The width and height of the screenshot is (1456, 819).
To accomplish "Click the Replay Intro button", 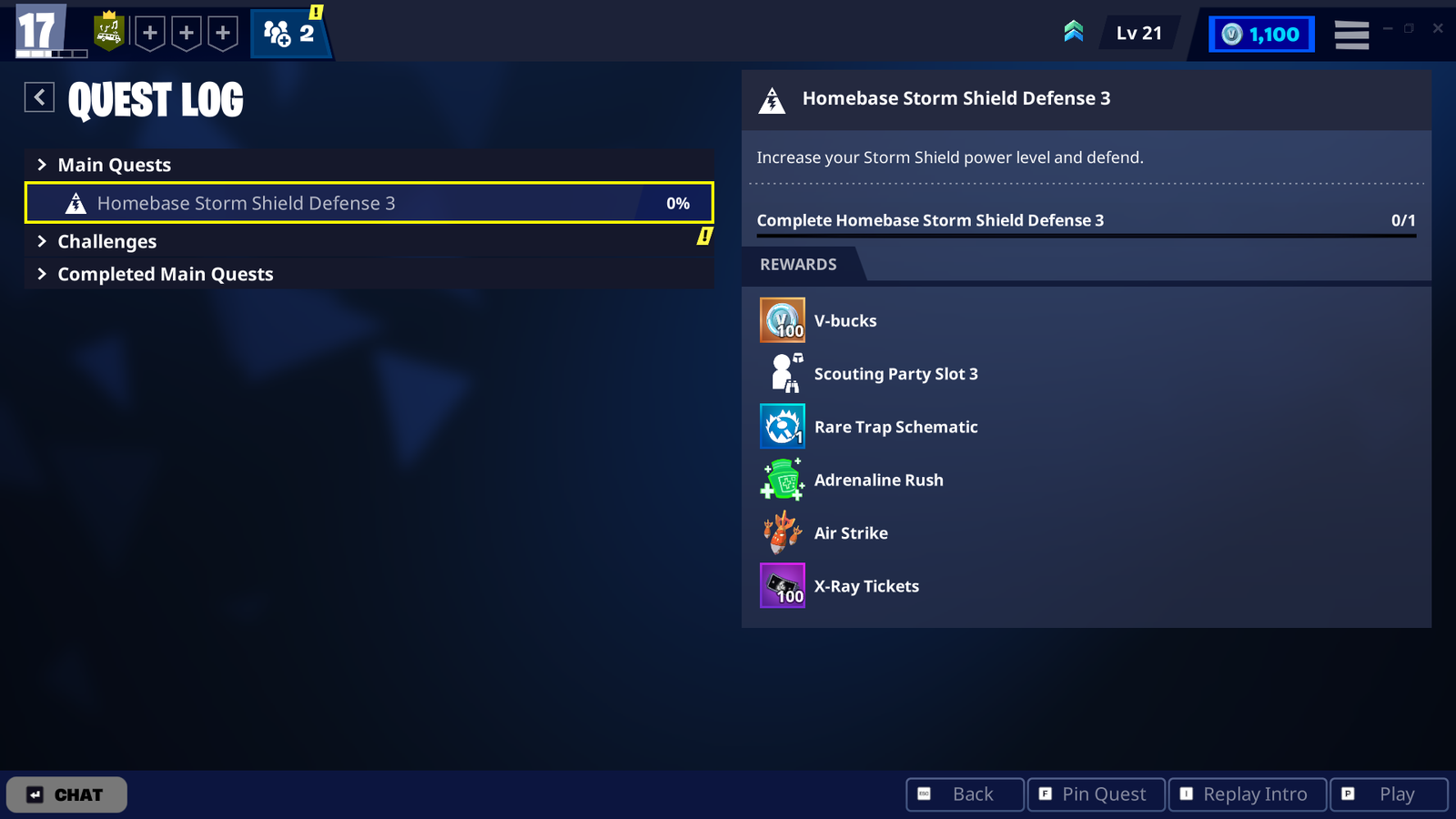I will 1246,794.
